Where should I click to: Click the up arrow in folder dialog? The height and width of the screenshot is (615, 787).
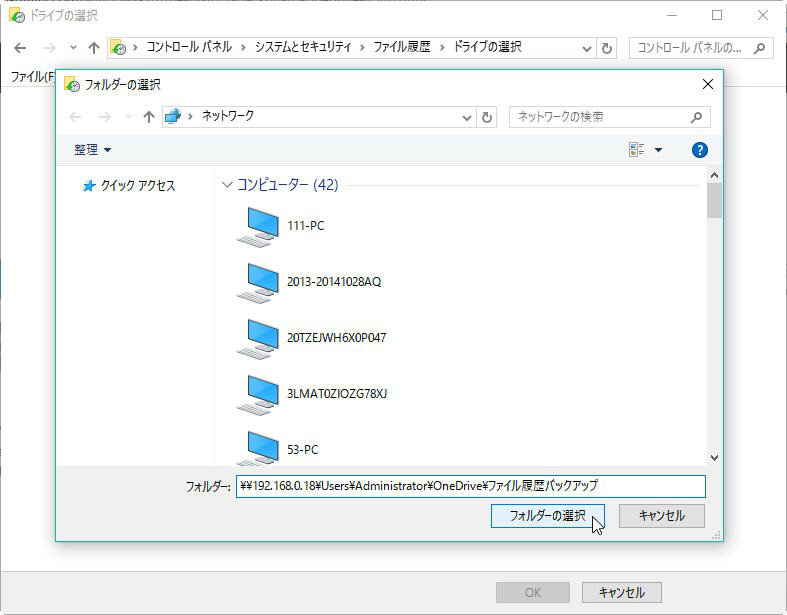pos(149,117)
